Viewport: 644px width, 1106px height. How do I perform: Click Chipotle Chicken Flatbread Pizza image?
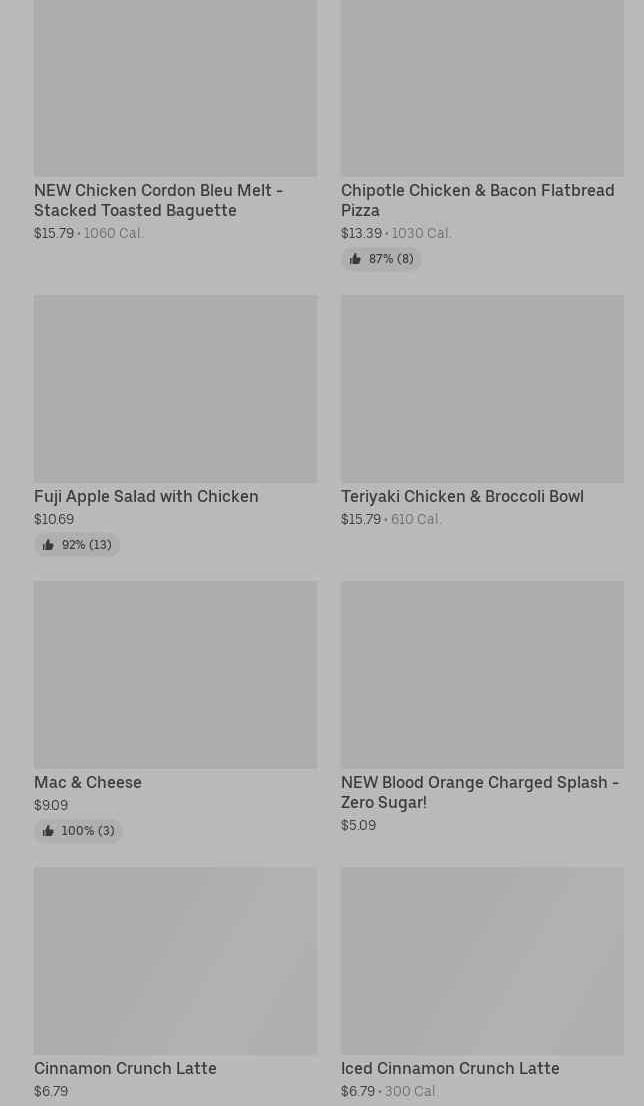tap(482, 88)
